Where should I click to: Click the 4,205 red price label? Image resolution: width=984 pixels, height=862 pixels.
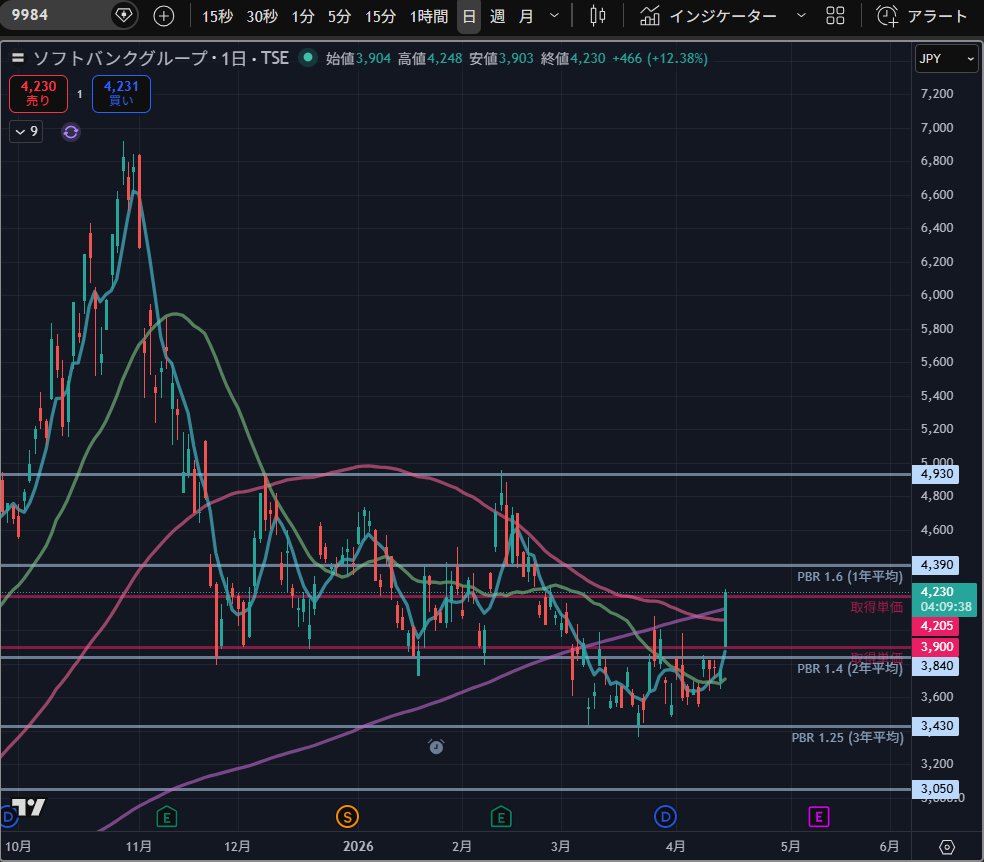point(936,626)
